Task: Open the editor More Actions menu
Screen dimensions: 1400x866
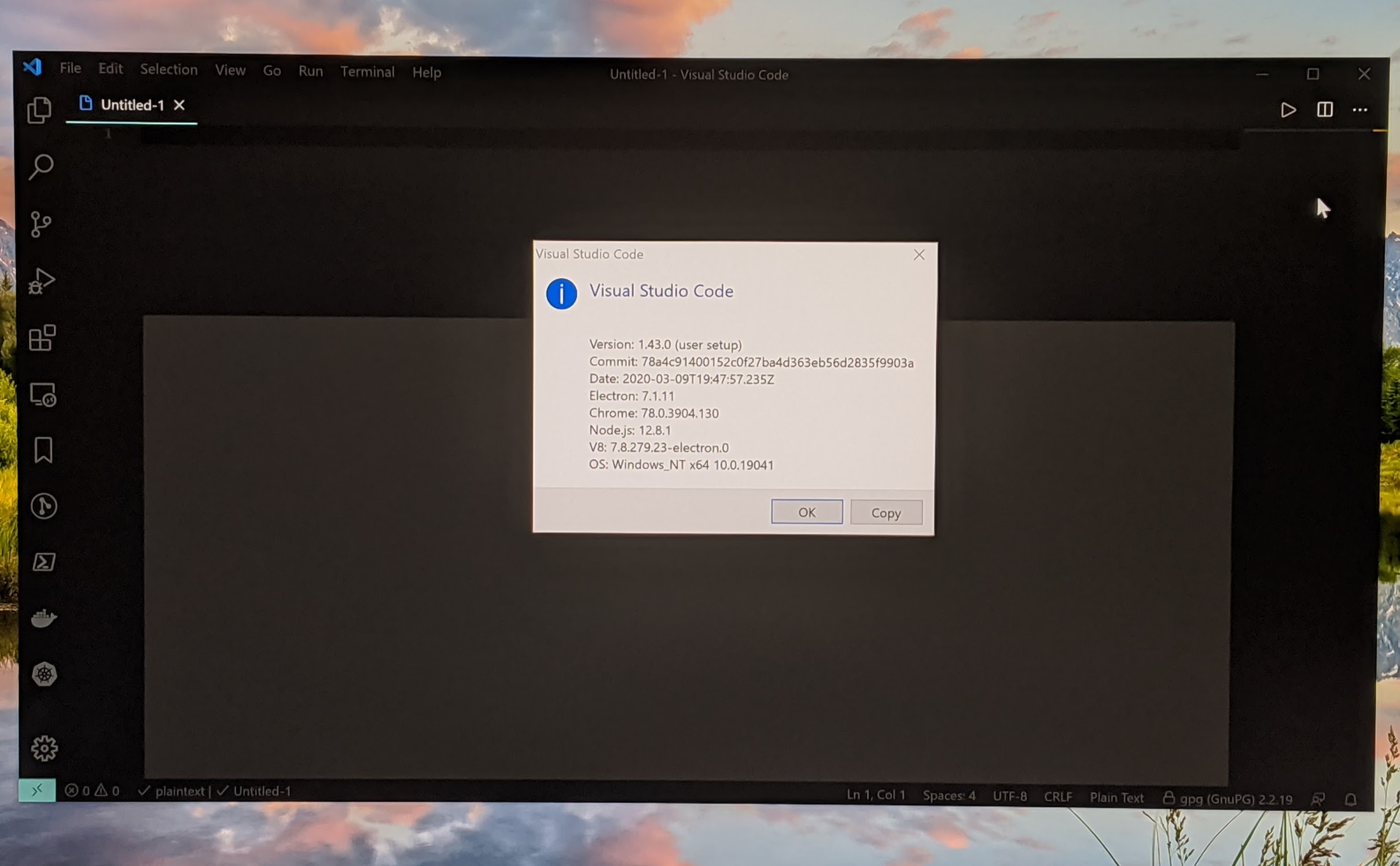Action: (1360, 110)
